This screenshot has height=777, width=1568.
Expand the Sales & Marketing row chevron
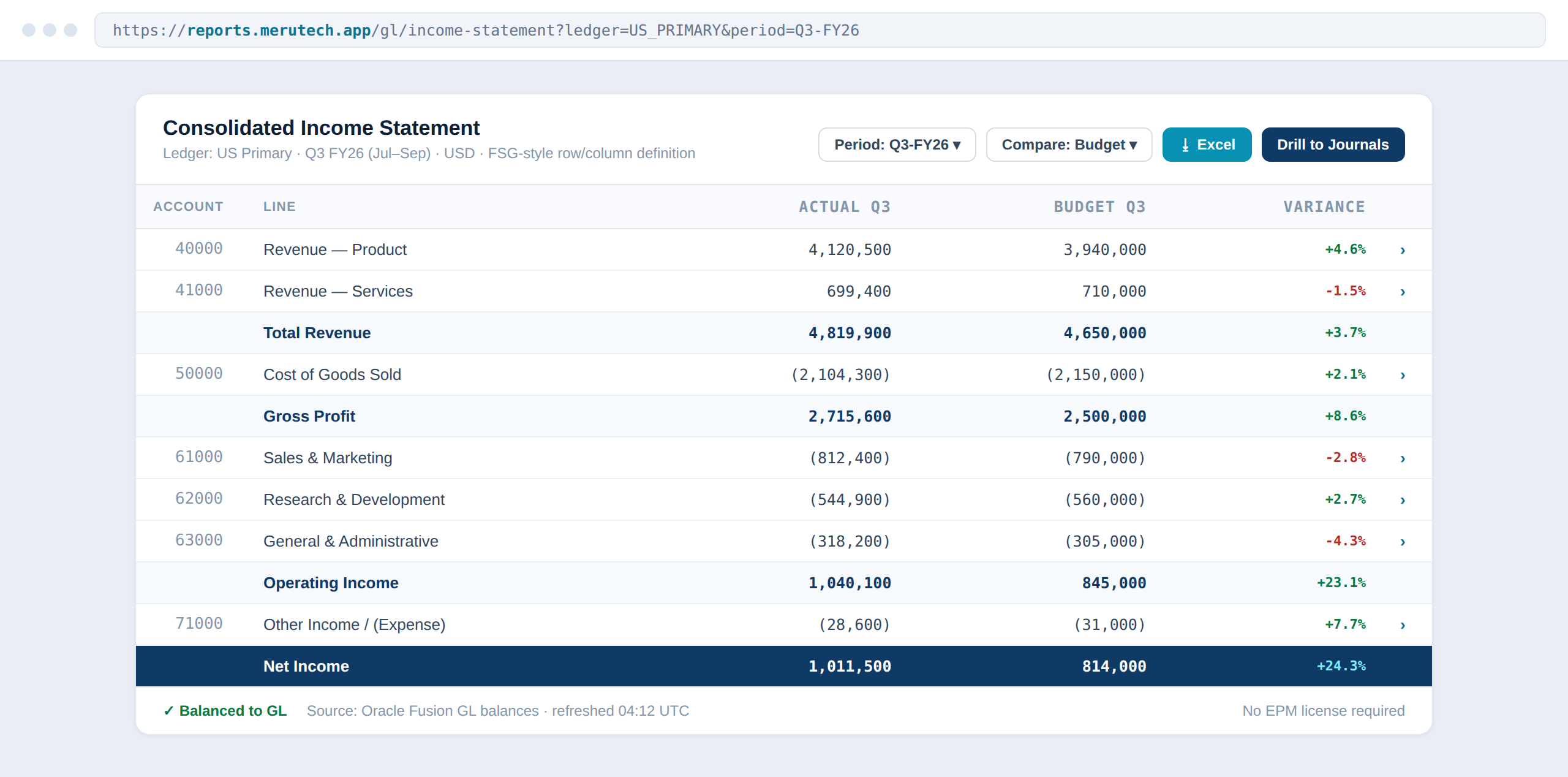tap(1403, 458)
